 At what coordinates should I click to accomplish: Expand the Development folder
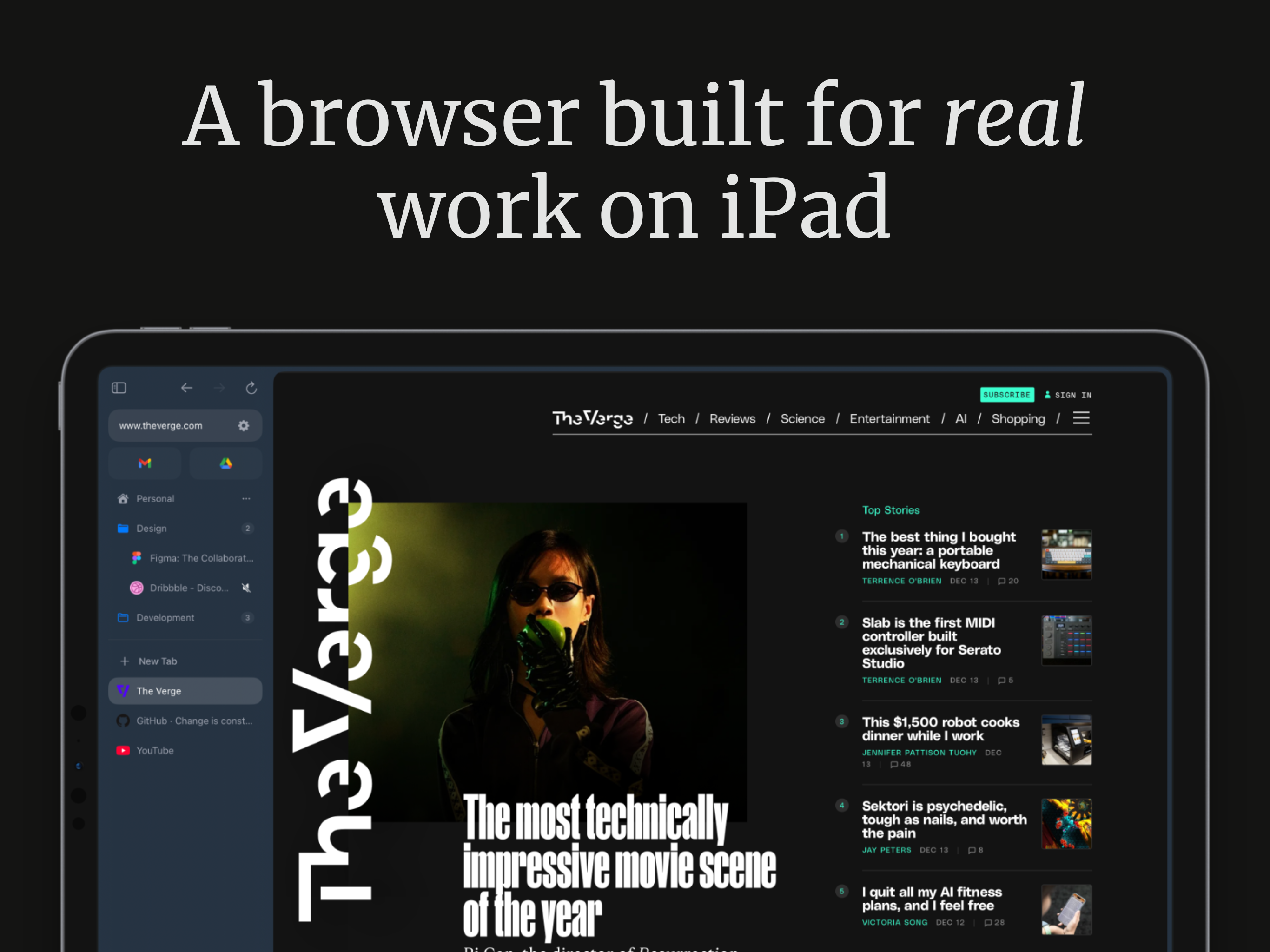click(165, 617)
